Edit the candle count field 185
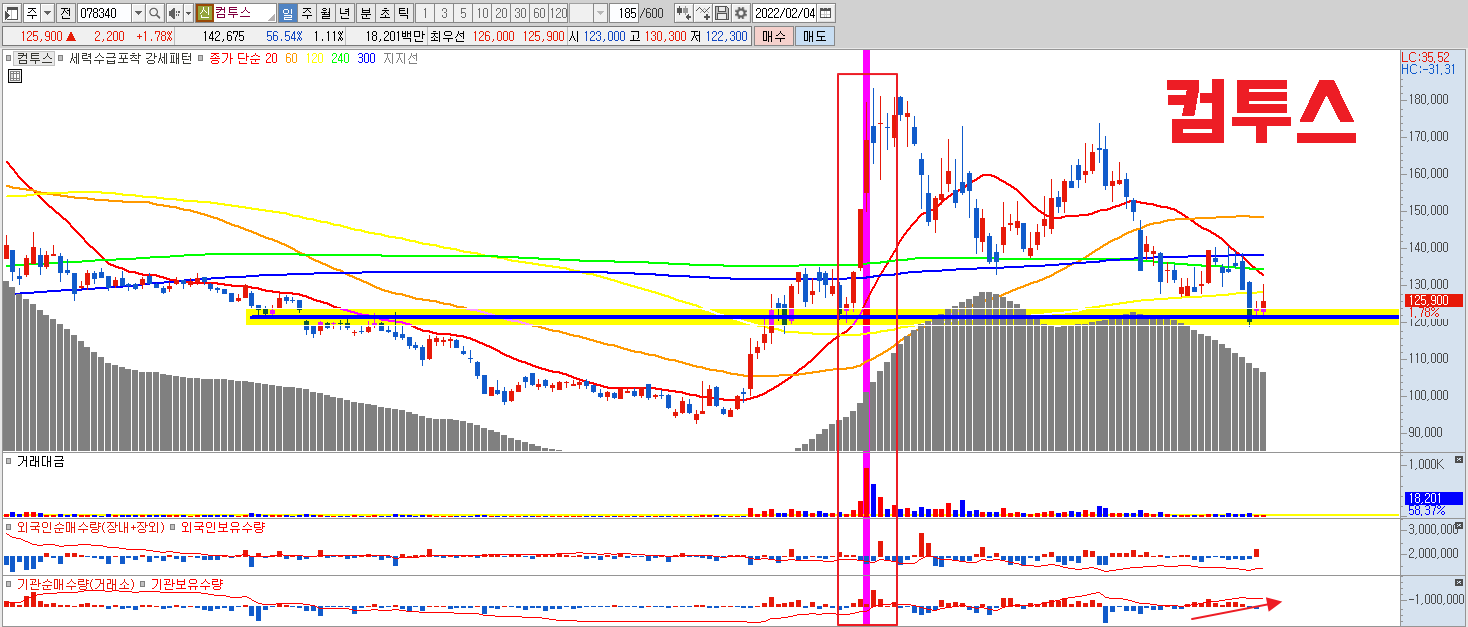 (x=624, y=13)
